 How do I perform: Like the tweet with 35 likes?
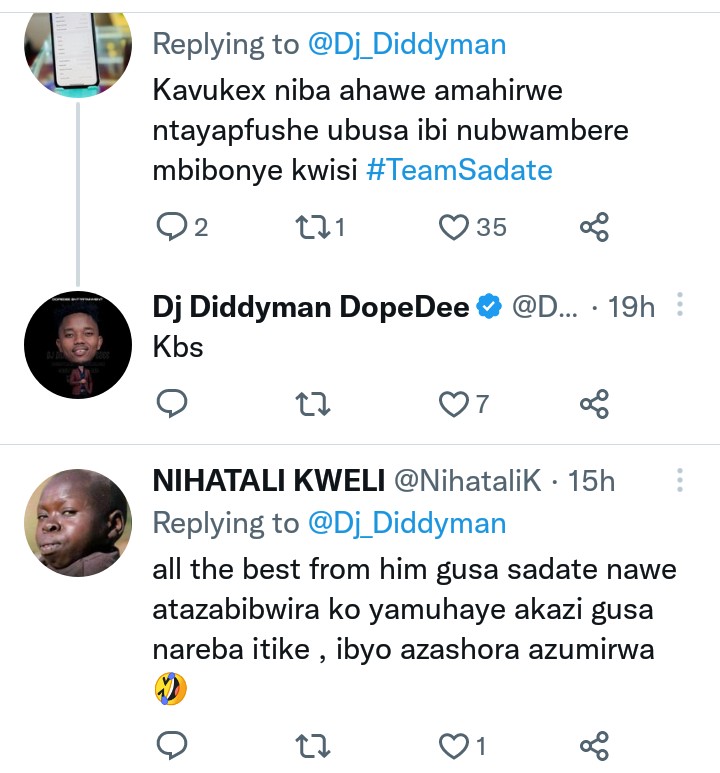point(455,228)
